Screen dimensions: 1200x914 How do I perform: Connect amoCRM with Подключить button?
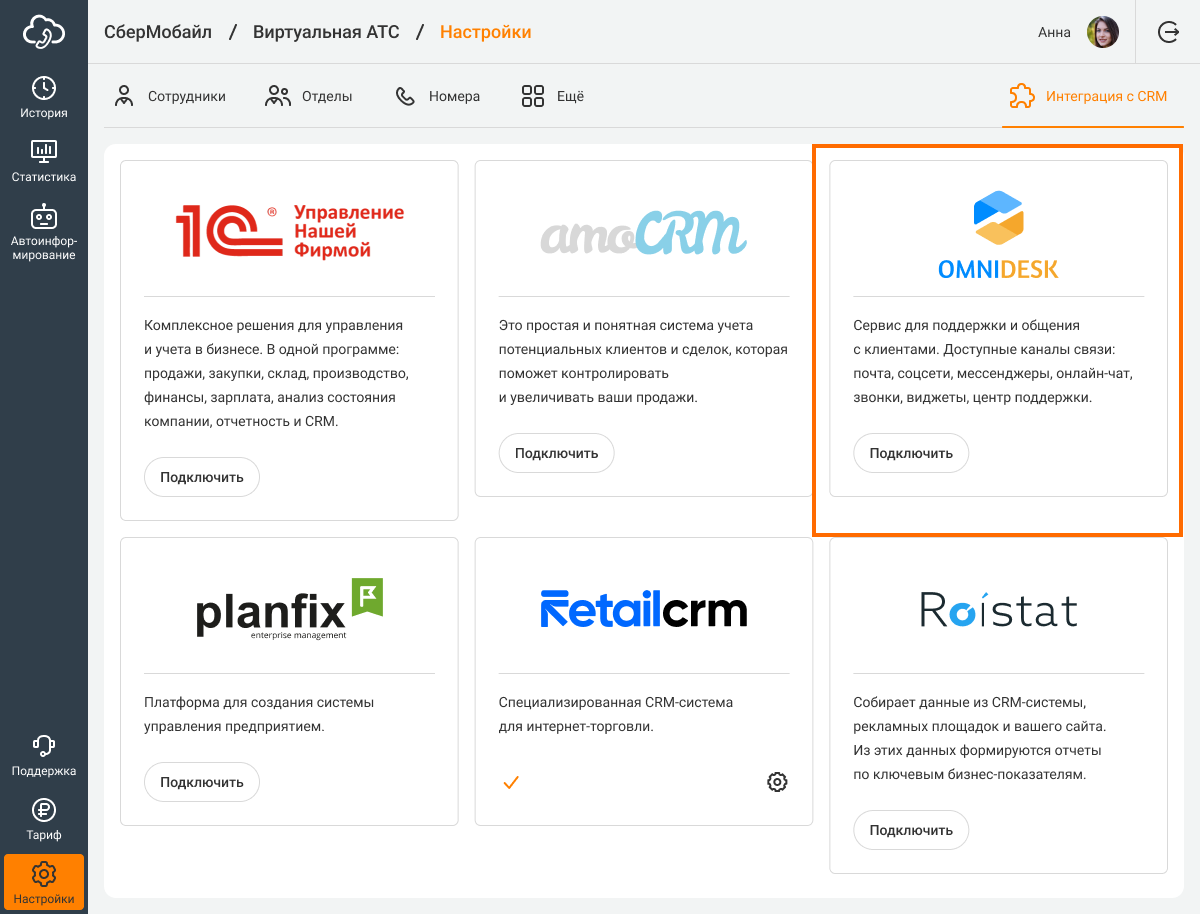point(556,453)
